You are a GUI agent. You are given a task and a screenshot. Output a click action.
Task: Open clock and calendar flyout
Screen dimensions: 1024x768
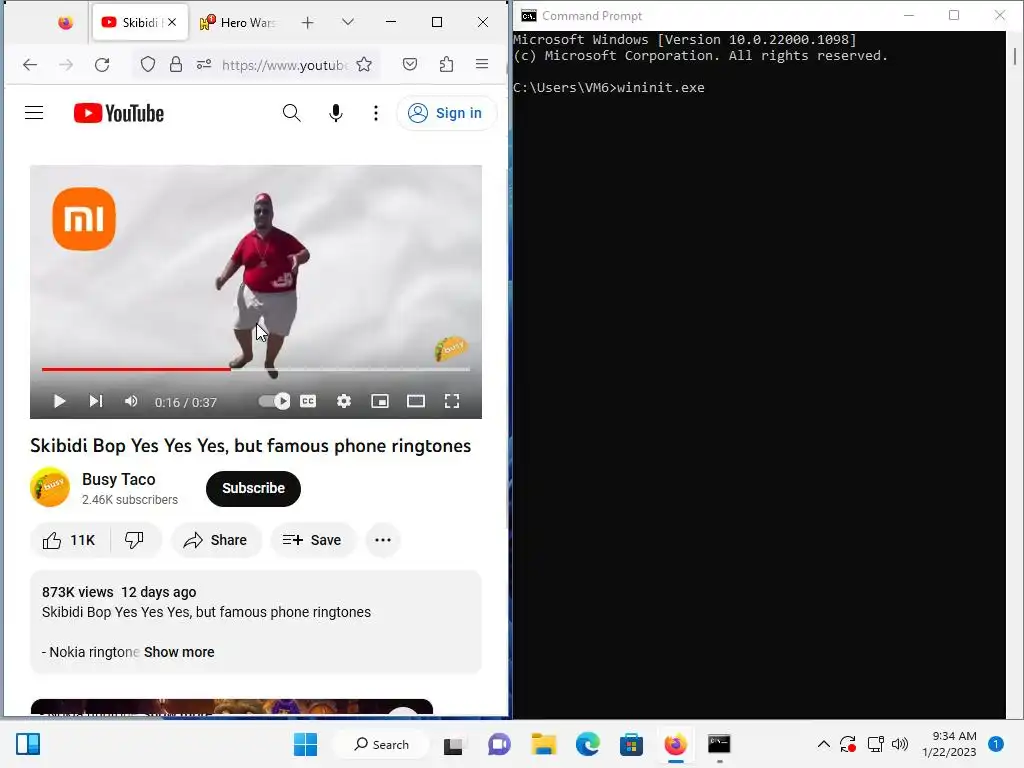(949, 744)
